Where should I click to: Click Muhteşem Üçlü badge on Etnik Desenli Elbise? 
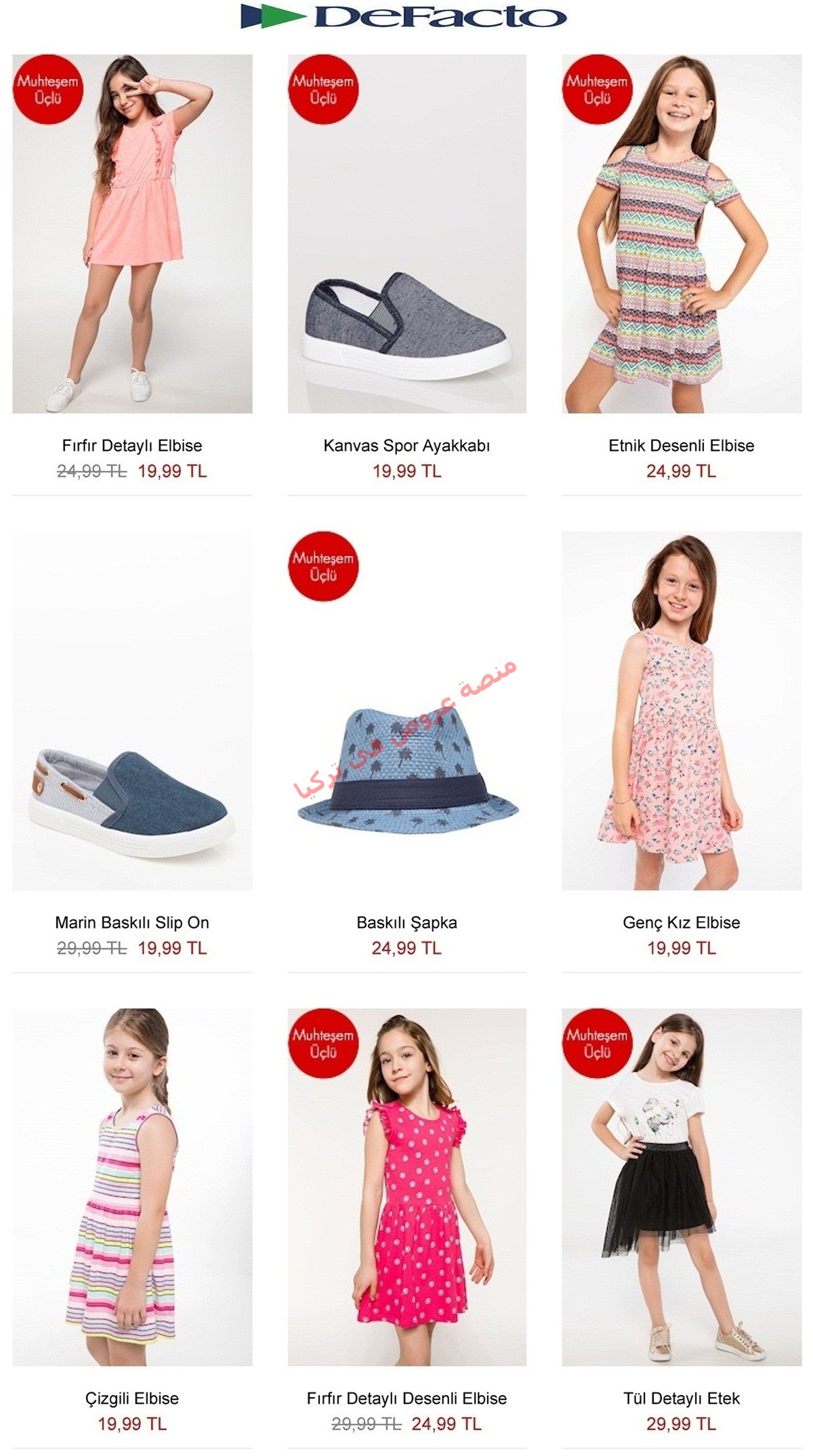[597, 89]
